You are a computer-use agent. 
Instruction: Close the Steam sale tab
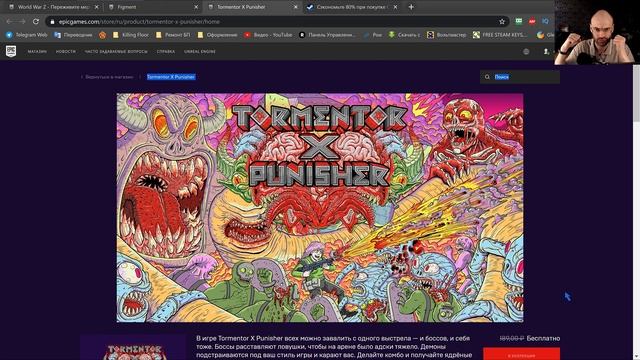tap(395, 7)
